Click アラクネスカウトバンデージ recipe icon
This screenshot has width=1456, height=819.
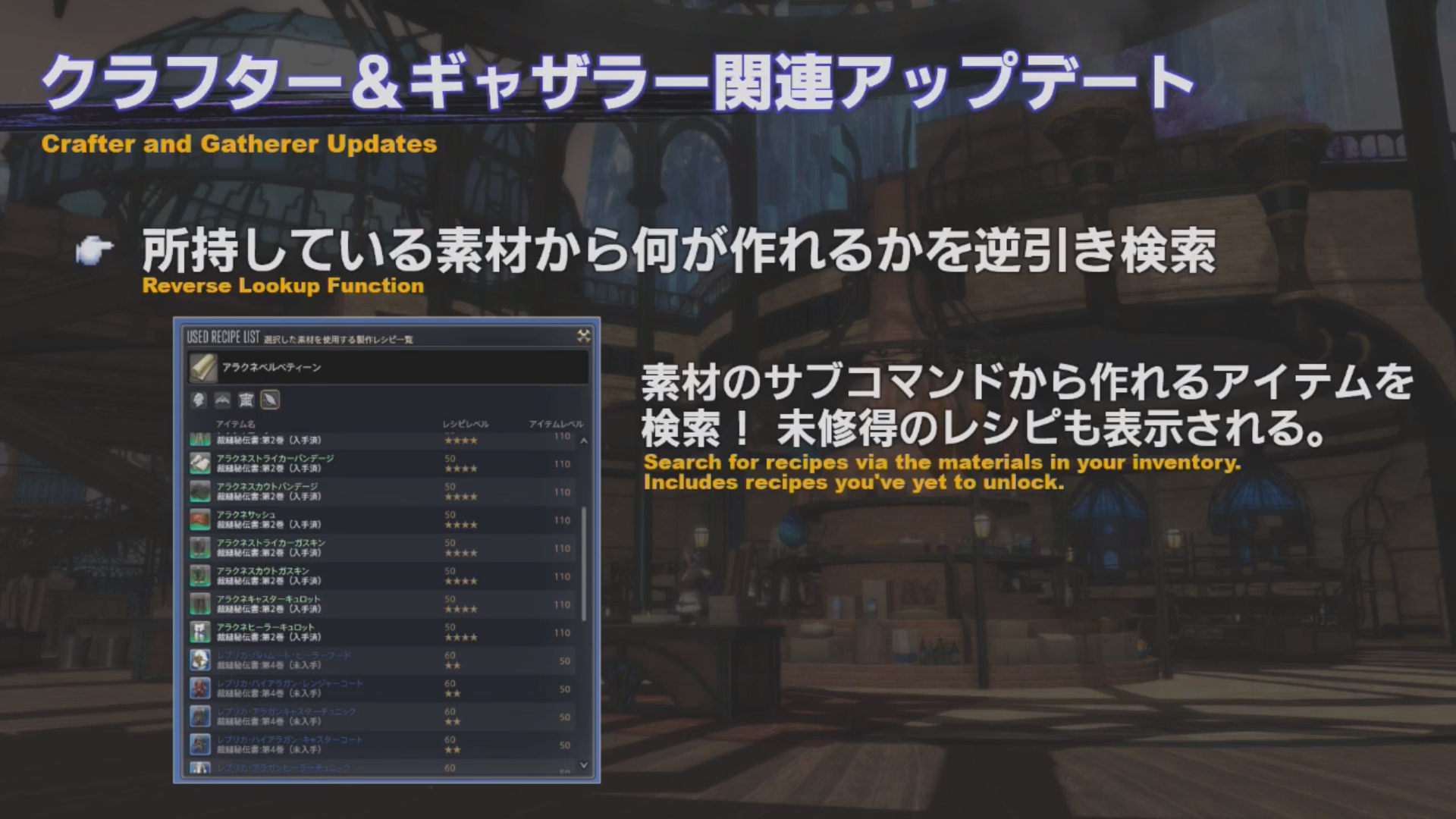click(x=200, y=491)
